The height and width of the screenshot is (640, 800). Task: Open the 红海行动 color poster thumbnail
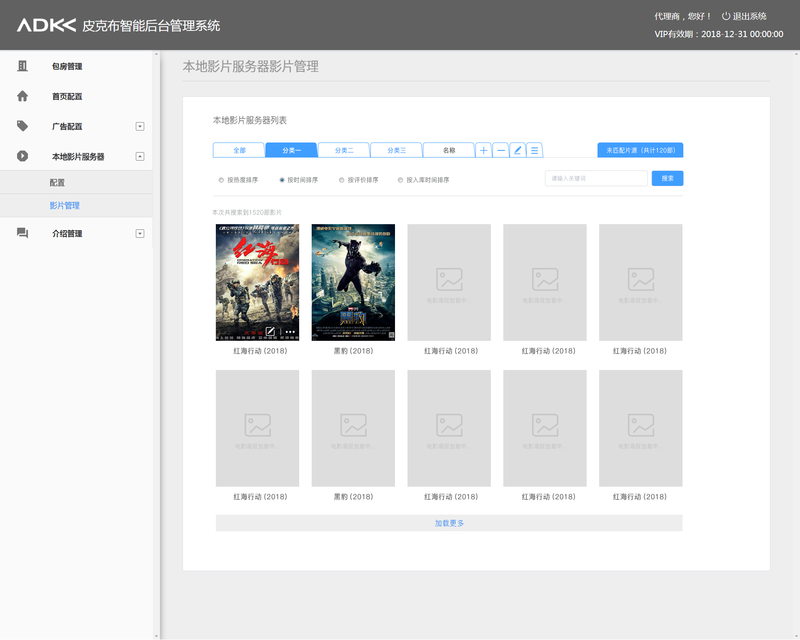click(x=257, y=282)
